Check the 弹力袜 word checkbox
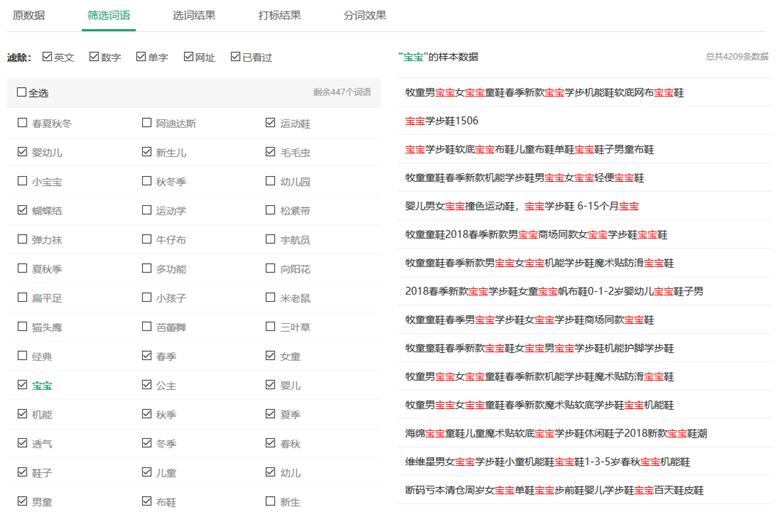776x512 pixels. (22, 239)
